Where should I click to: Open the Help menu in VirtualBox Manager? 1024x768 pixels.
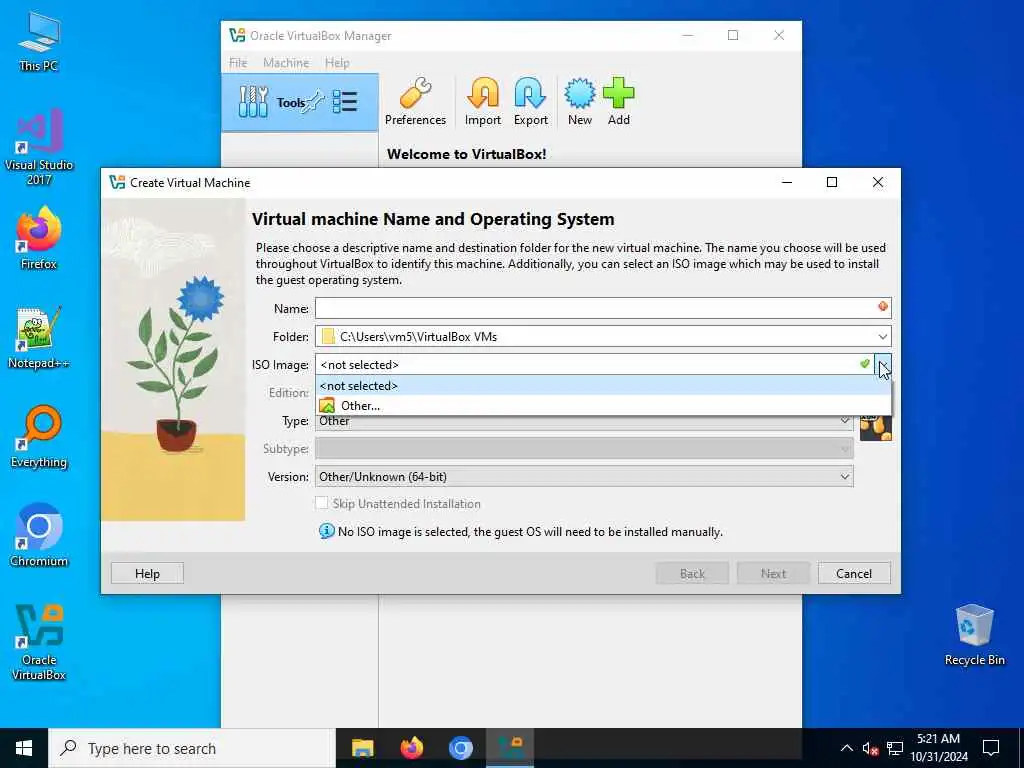tap(337, 63)
